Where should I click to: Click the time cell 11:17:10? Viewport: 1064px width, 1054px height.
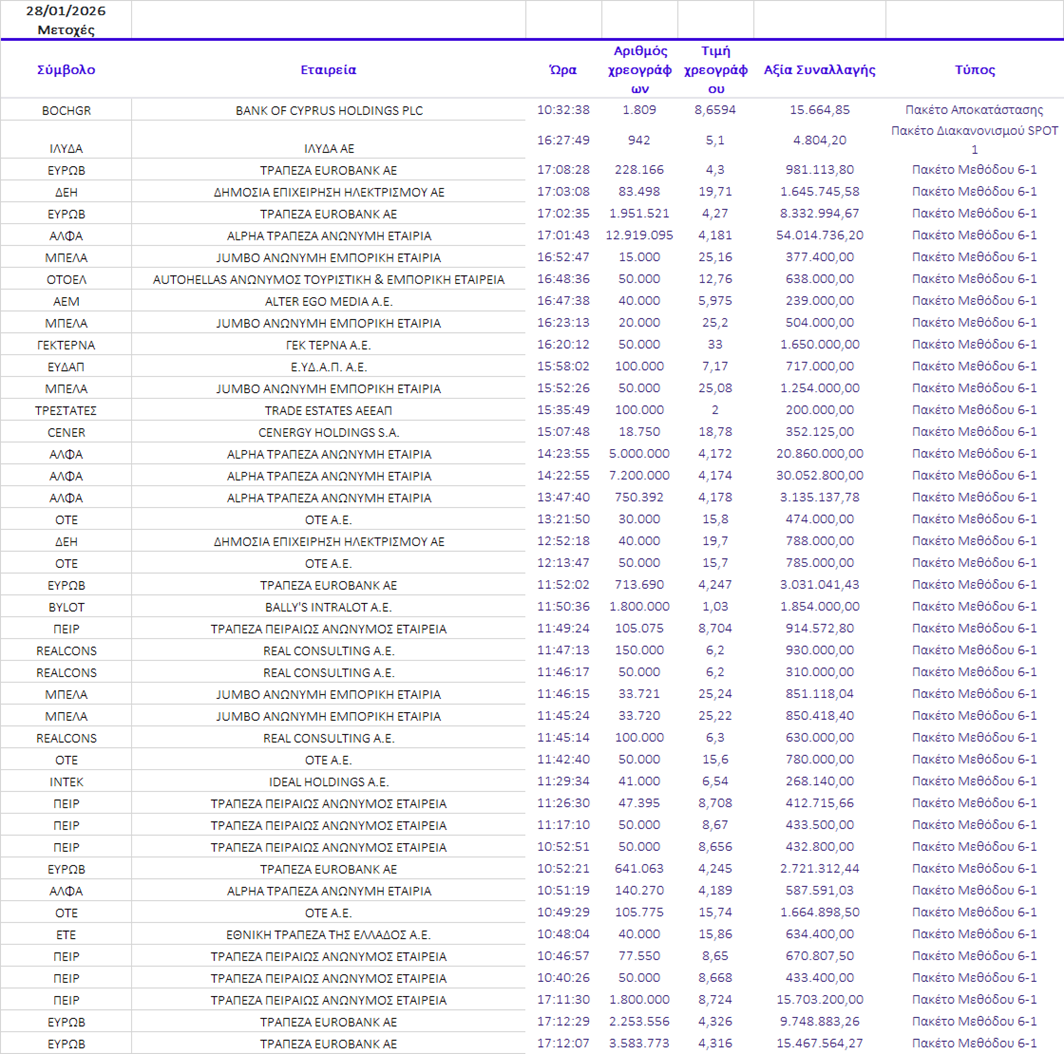point(563,825)
